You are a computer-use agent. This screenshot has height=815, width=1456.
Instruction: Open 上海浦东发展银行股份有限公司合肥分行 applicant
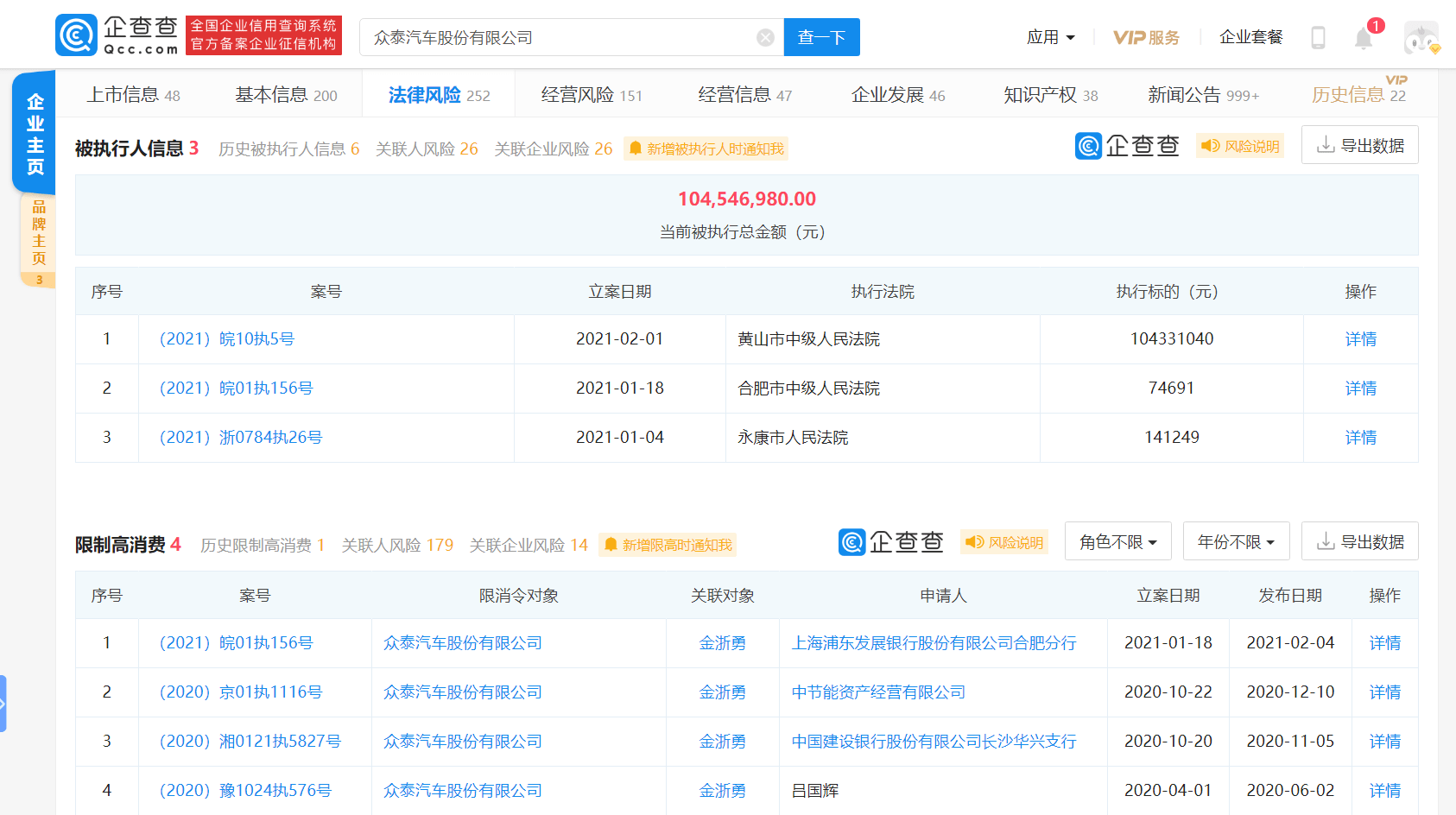934,643
